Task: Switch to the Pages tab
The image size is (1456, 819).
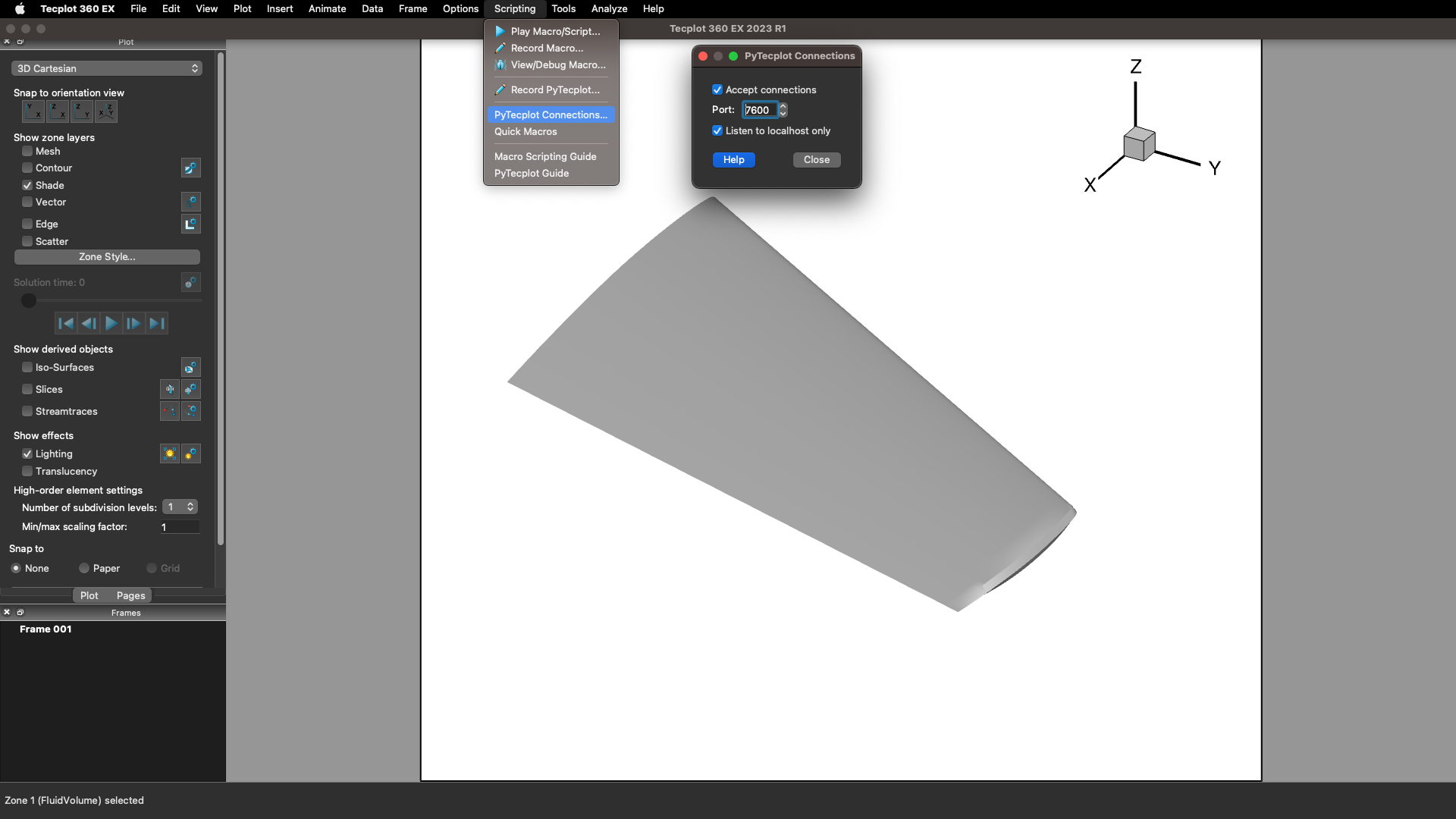Action: tap(130, 595)
